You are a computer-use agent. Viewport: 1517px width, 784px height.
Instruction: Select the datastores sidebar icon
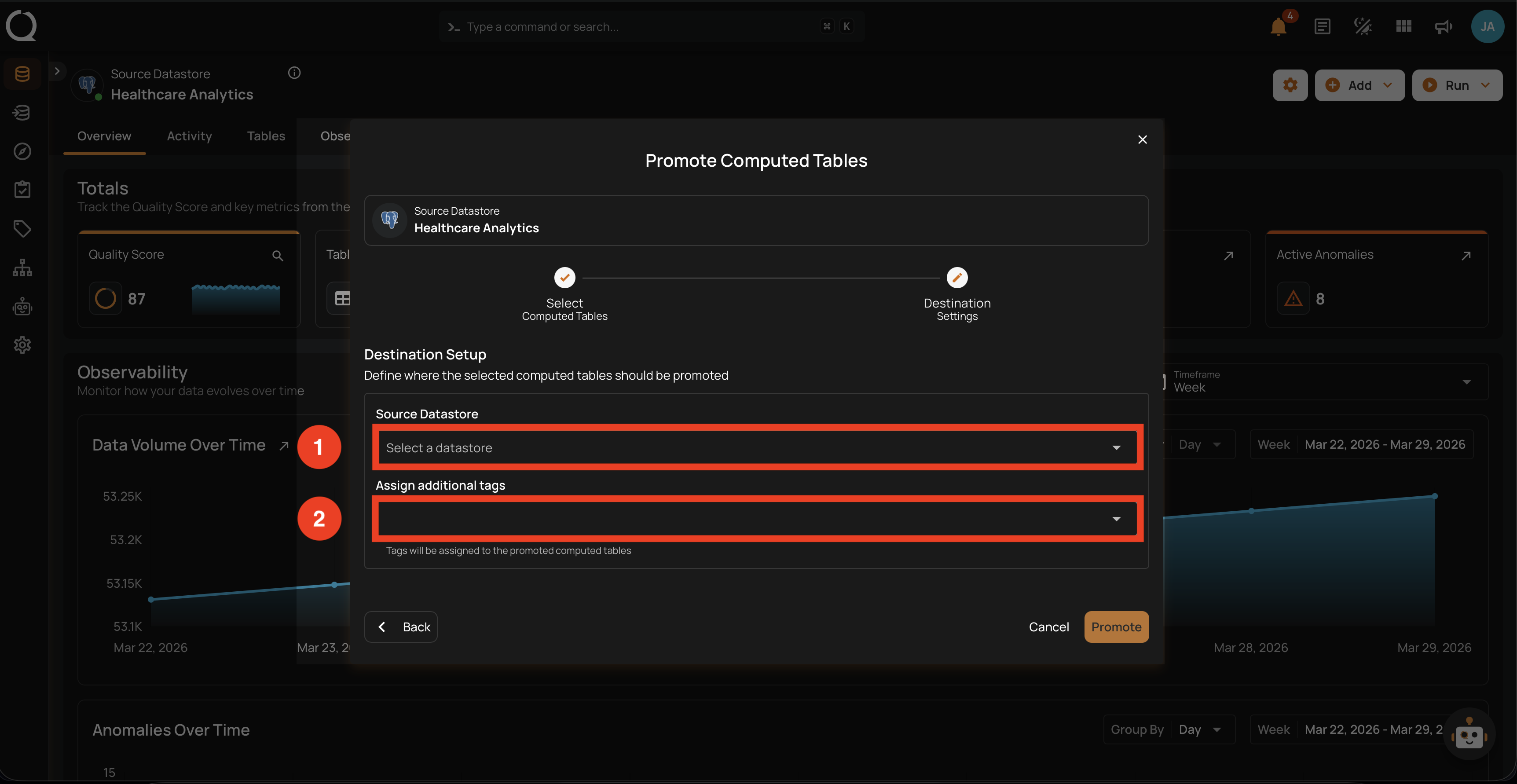[22, 74]
